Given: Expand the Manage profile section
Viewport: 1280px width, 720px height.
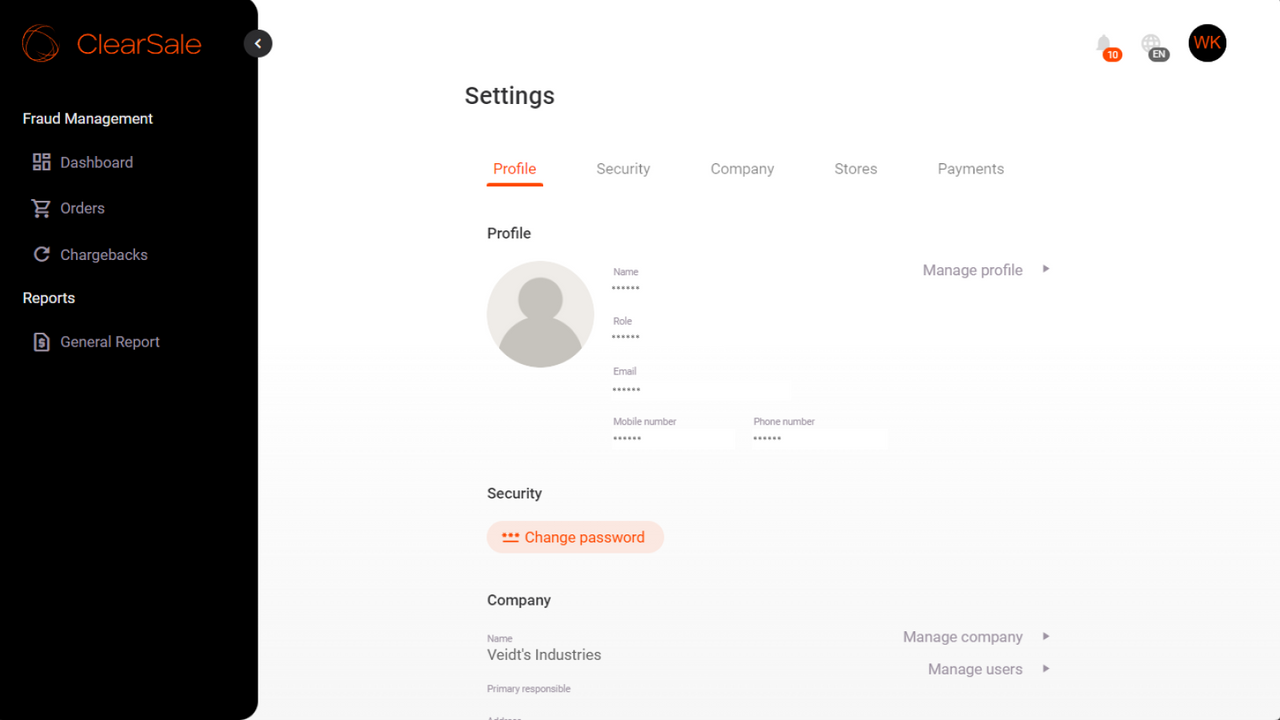Looking at the screenshot, I should click(x=972, y=269).
